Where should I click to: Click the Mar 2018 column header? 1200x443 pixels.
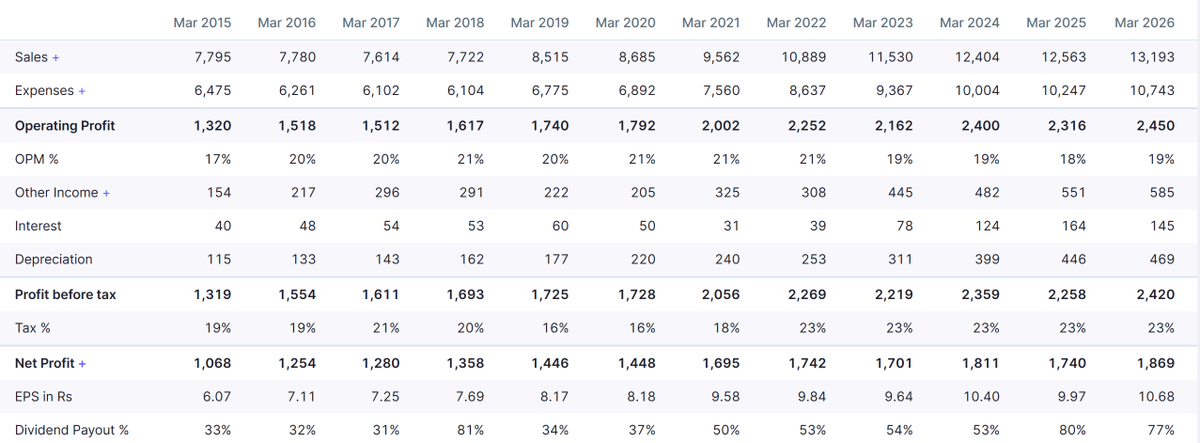[455, 21]
